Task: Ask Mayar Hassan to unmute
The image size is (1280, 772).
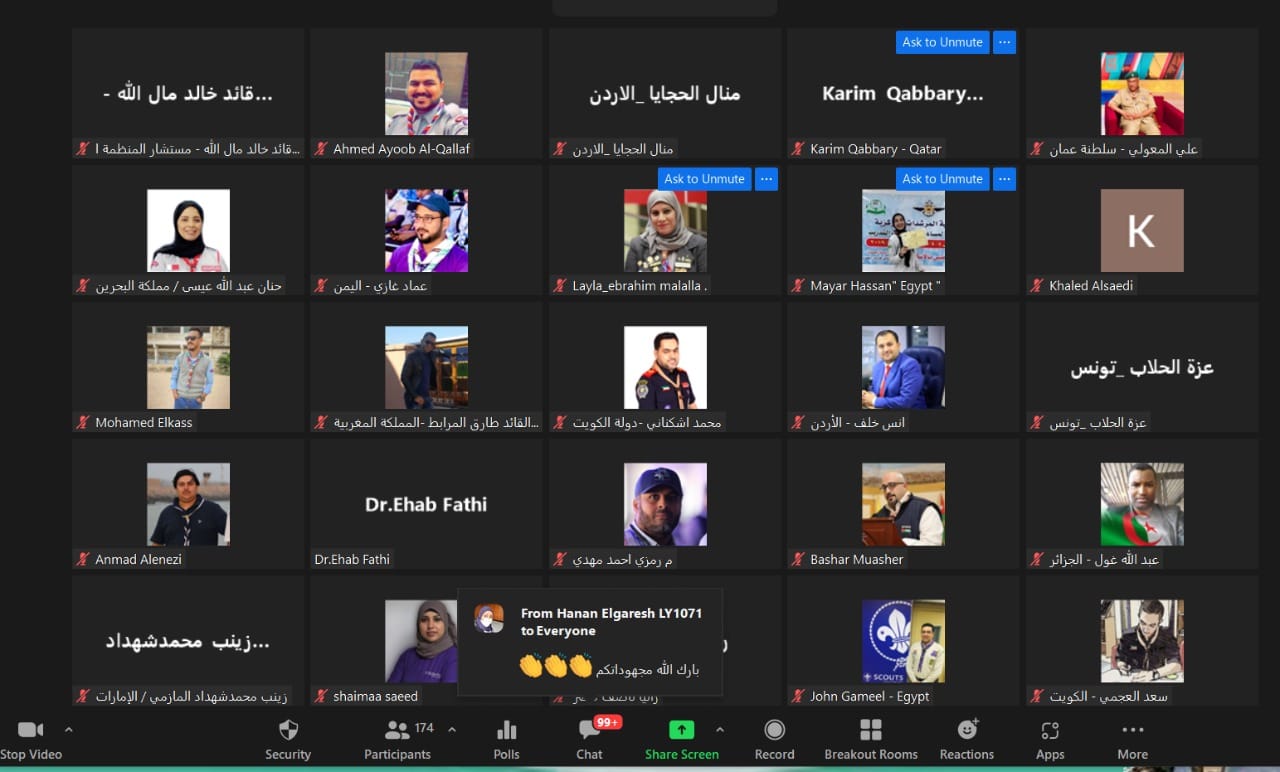Action: (942, 179)
